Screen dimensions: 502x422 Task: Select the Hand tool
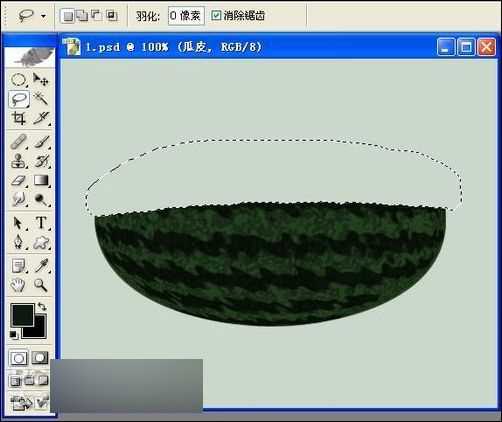(18, 285)
